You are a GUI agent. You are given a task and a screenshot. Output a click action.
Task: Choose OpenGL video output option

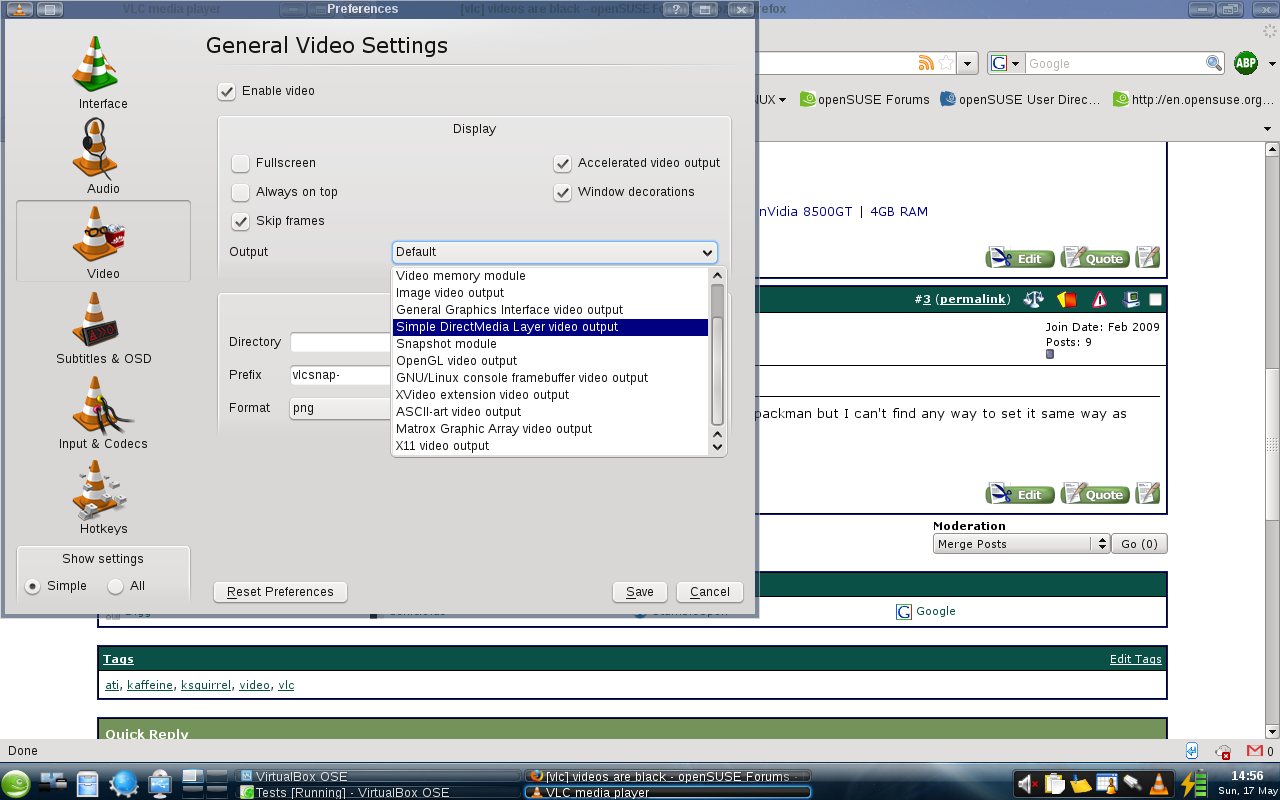[550, 361]
